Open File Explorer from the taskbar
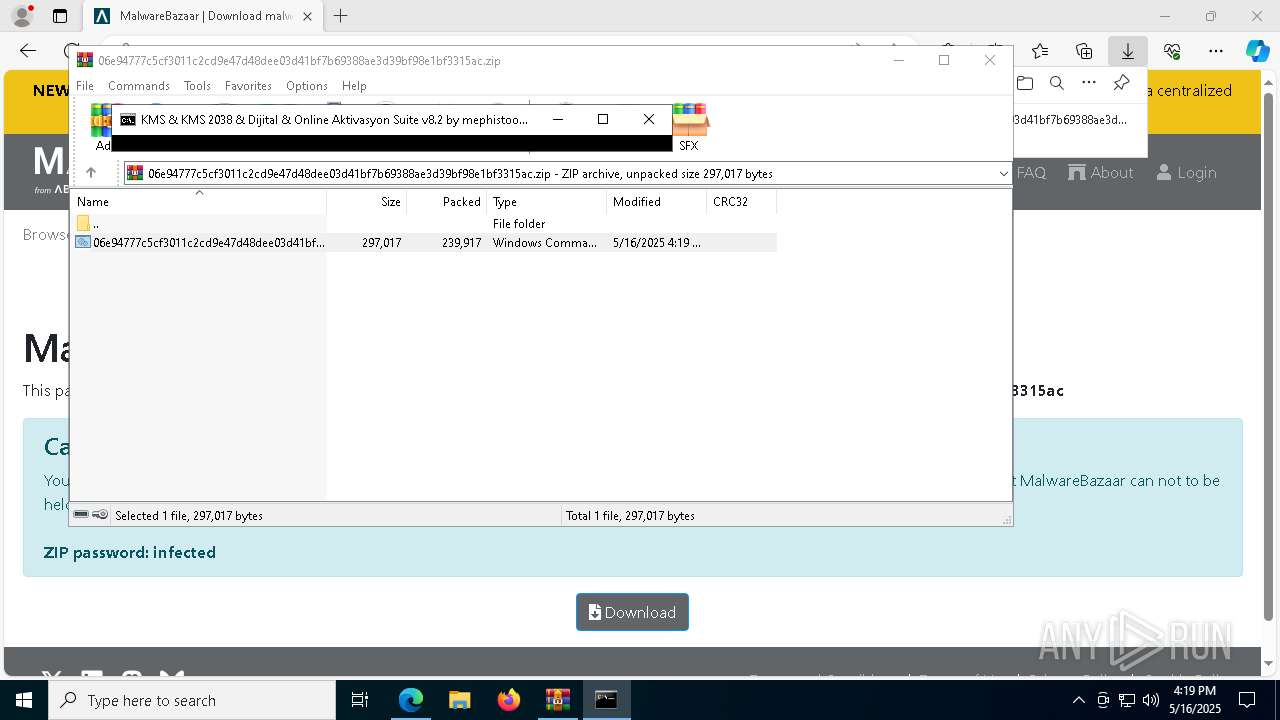The height and width of the screenshot is (720, 1280). (460, 700)
